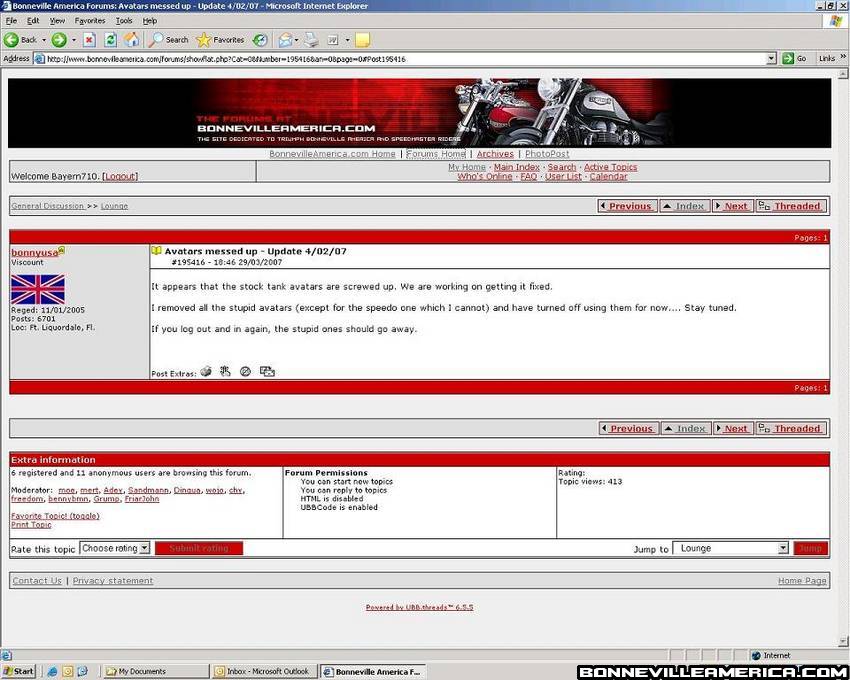Click the yellow book icon beside post title
The image size is (850, 680).
(x=156, y=251)
